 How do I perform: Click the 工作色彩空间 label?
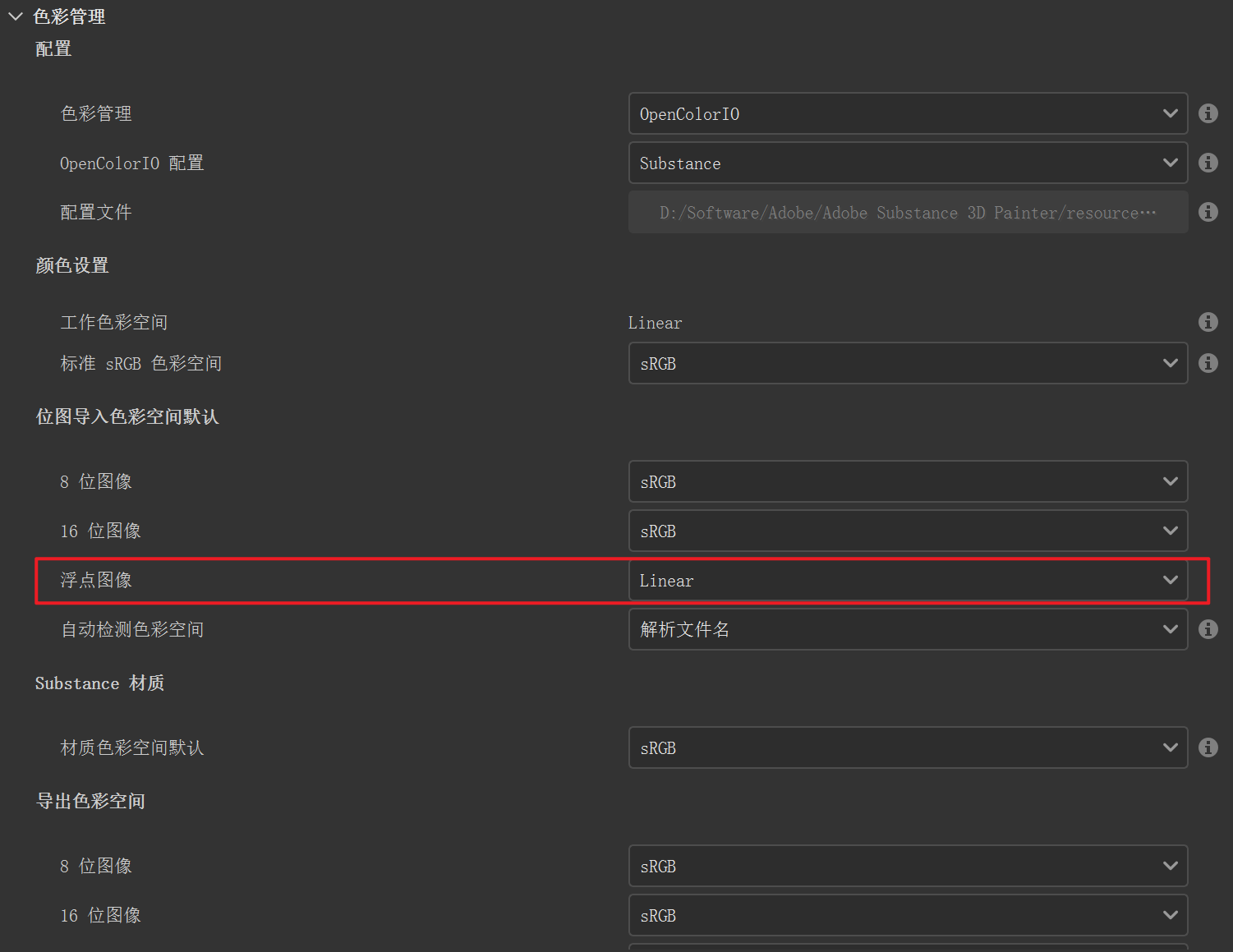coord(114,322)
